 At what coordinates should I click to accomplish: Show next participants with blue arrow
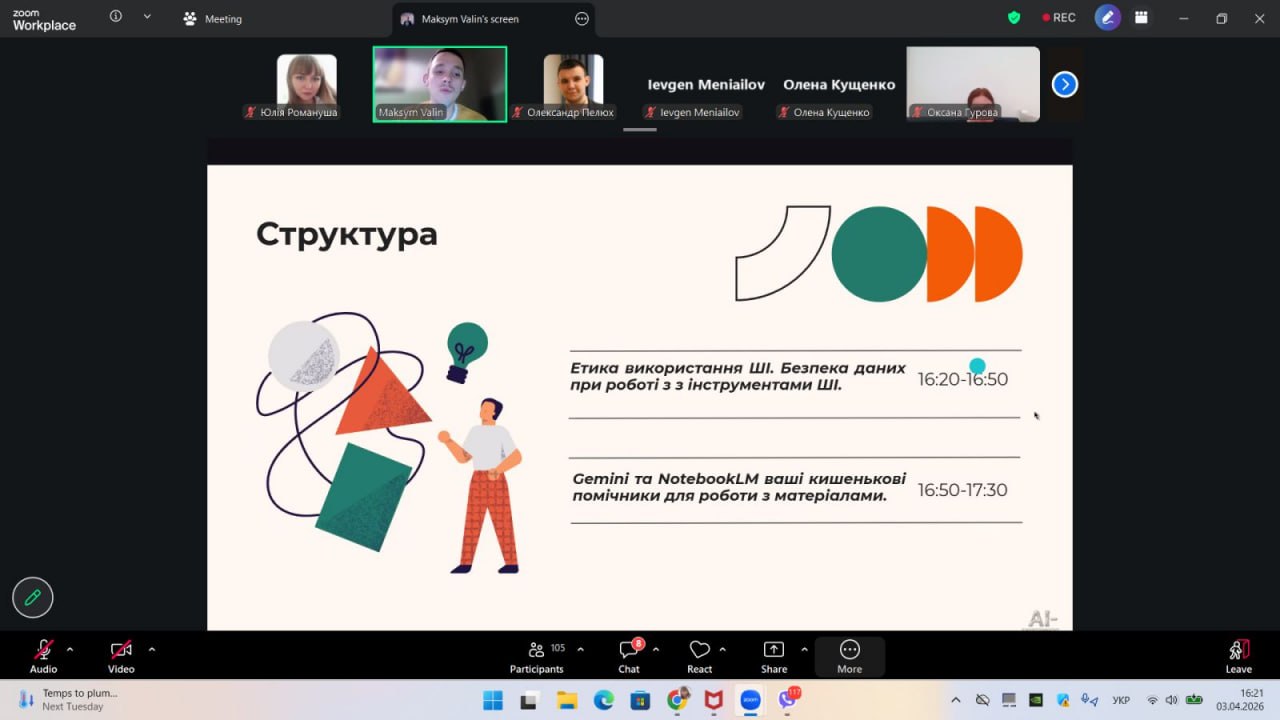pyautogui.click(x=1065, y=85)
